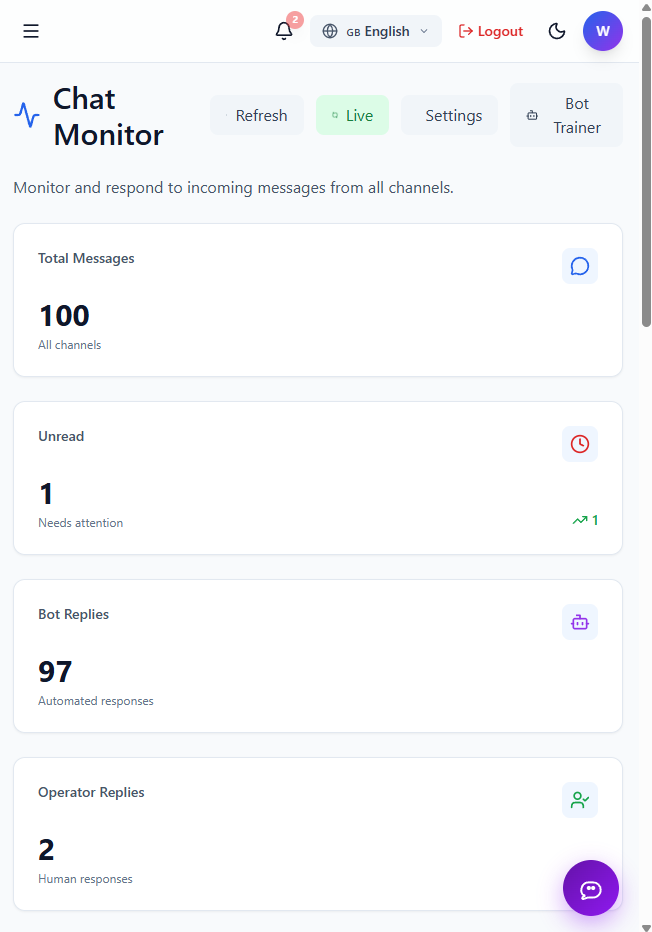652x932 pixels.
Task: Open the hamburger navigation menu
Action: [31, 31]
